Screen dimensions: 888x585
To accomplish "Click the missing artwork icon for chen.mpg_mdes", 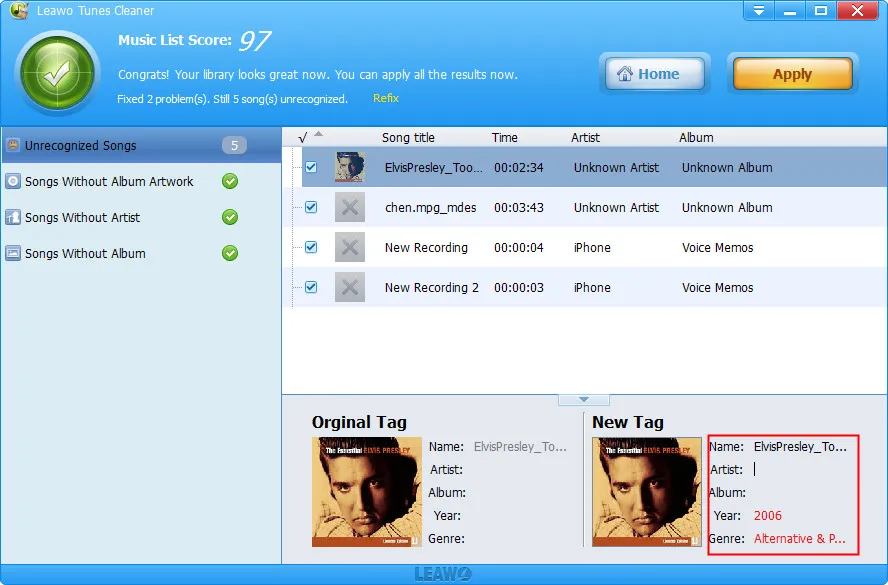I will [349, 207].
